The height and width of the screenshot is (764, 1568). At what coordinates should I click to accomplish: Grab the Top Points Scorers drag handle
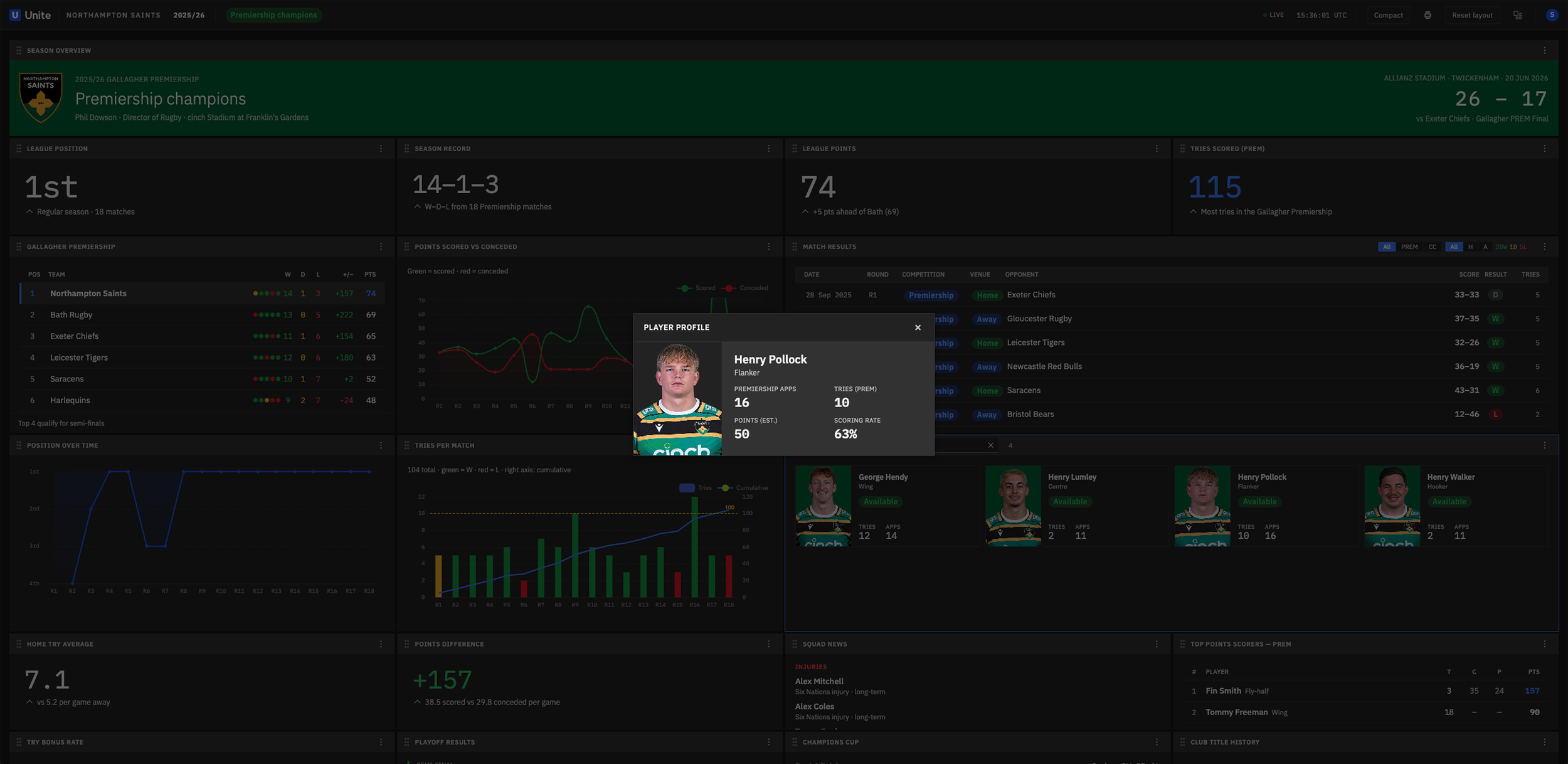pyautogui.click(x=1182, y=644)
